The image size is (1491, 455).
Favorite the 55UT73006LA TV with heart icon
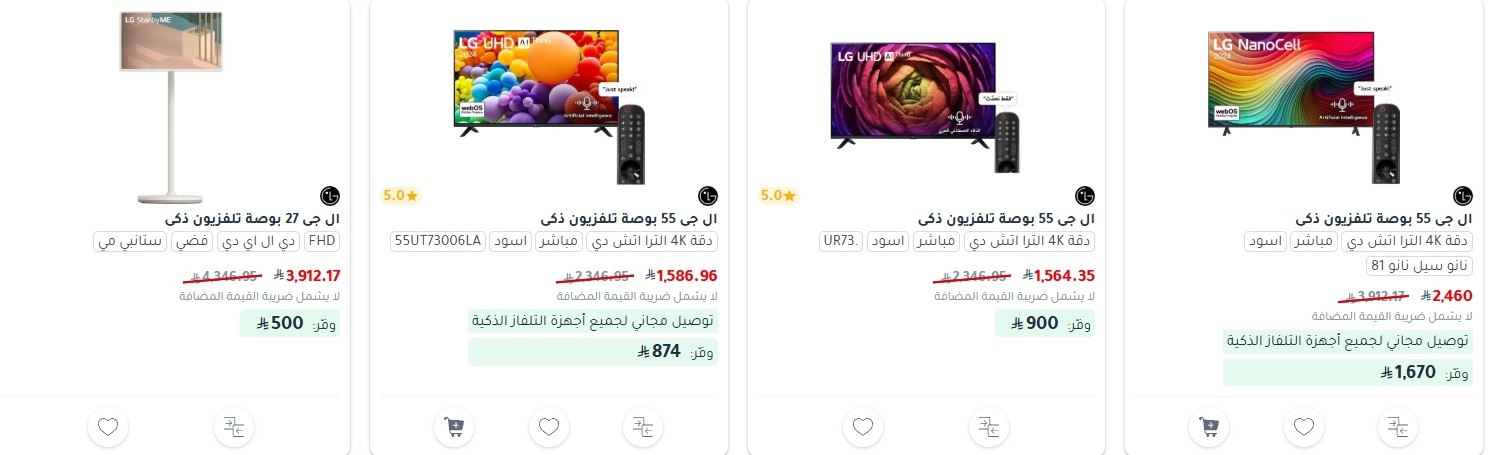(548, 427)
